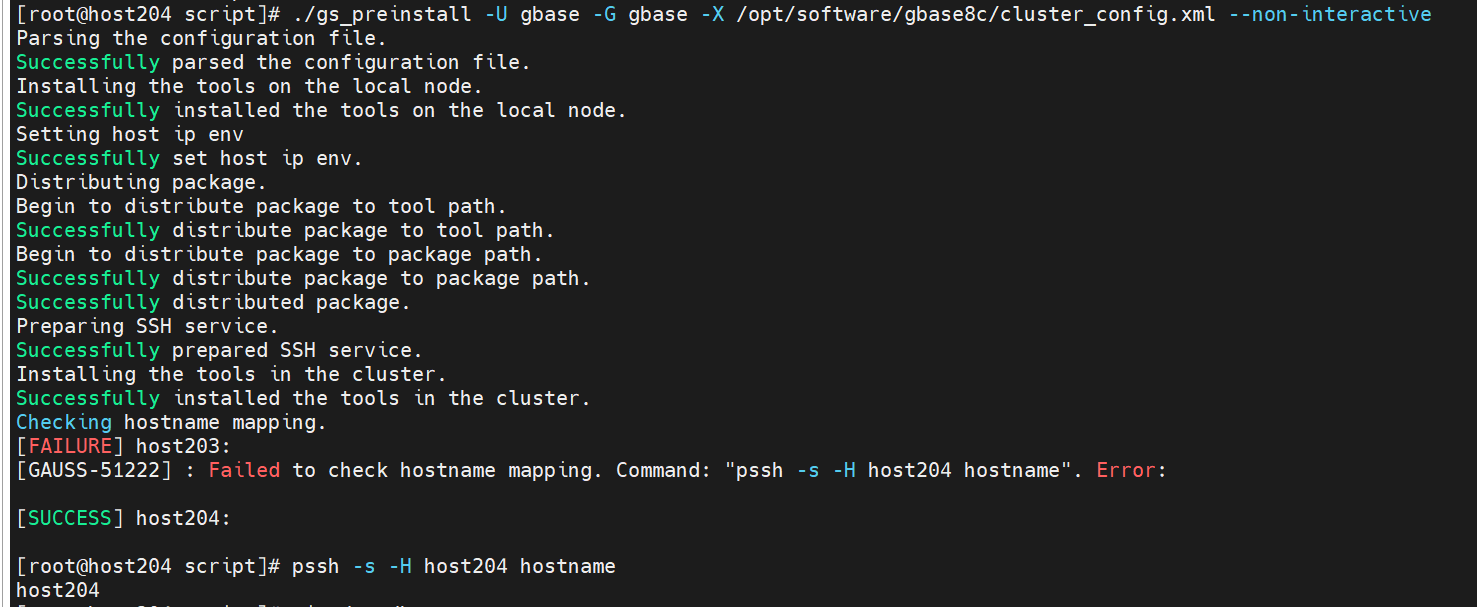Click the red FAILURE label for host203
This screenshot has height=607, width=1477.
click(x=70, y=446)
